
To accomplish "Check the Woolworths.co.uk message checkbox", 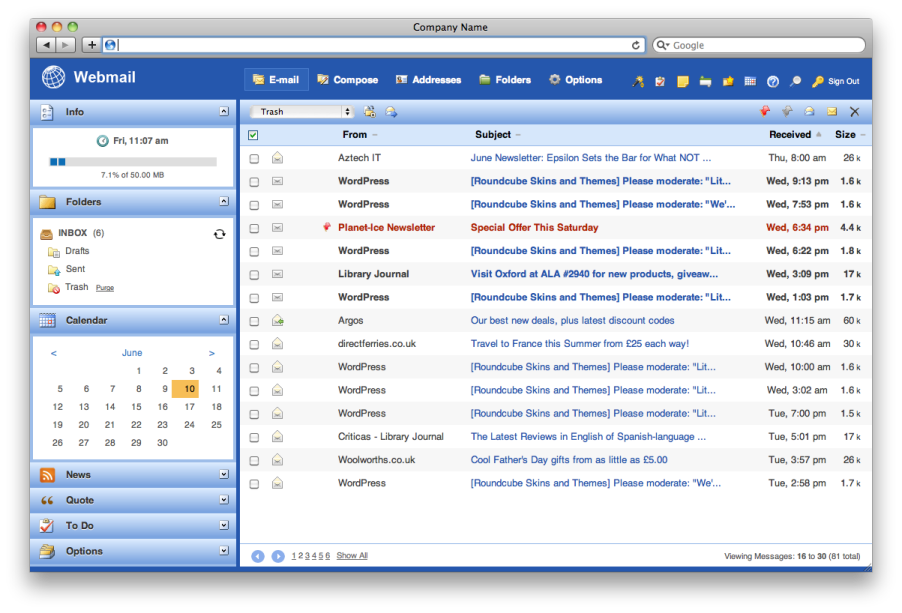I will 254,461.
